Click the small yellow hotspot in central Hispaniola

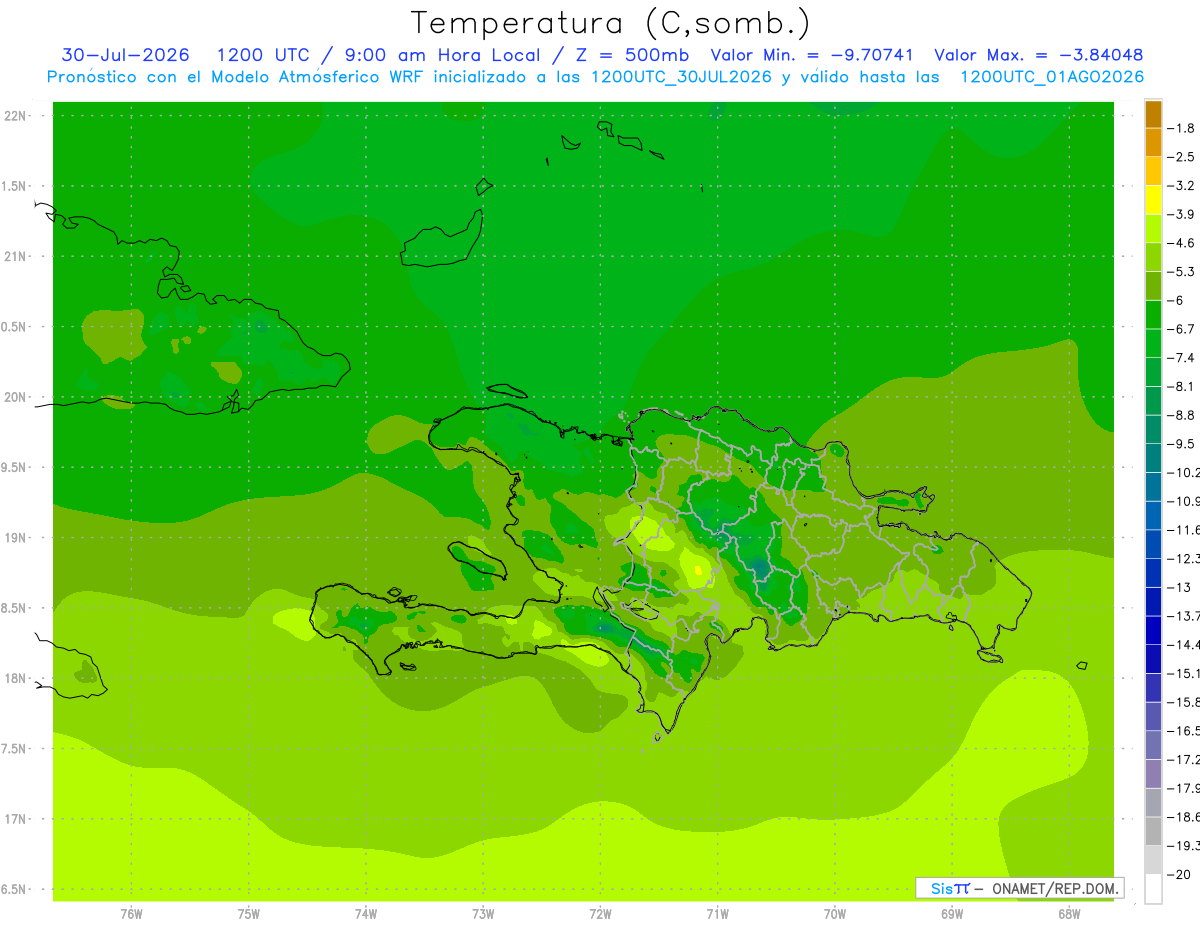pyautogui.click(x=698, y=571)
